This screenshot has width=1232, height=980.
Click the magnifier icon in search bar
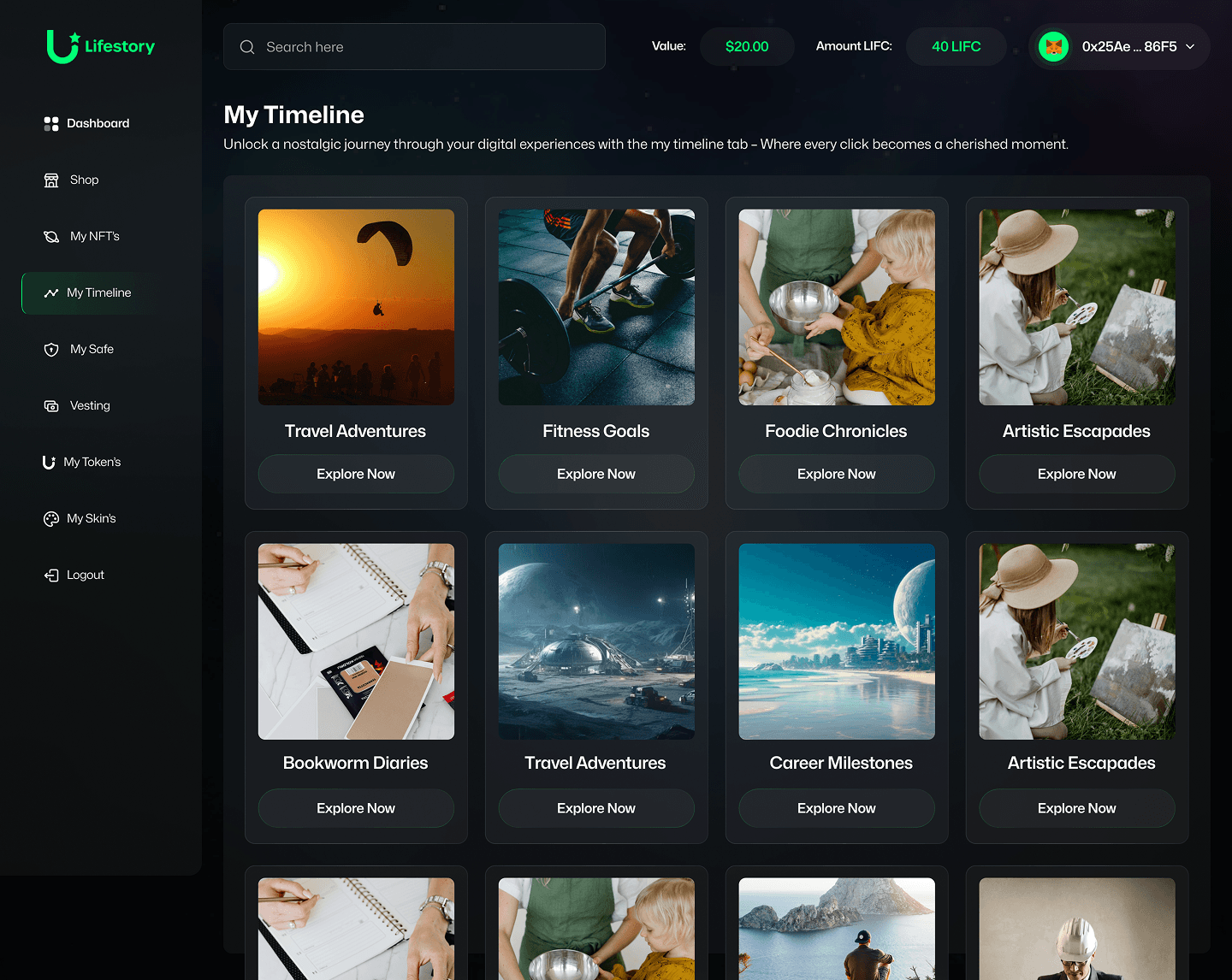coord(247,47)
